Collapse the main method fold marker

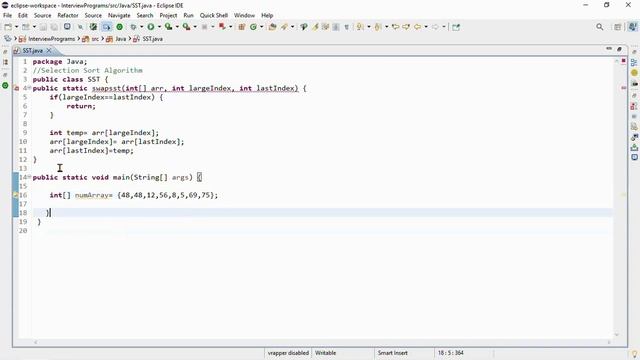coord(29,176)
